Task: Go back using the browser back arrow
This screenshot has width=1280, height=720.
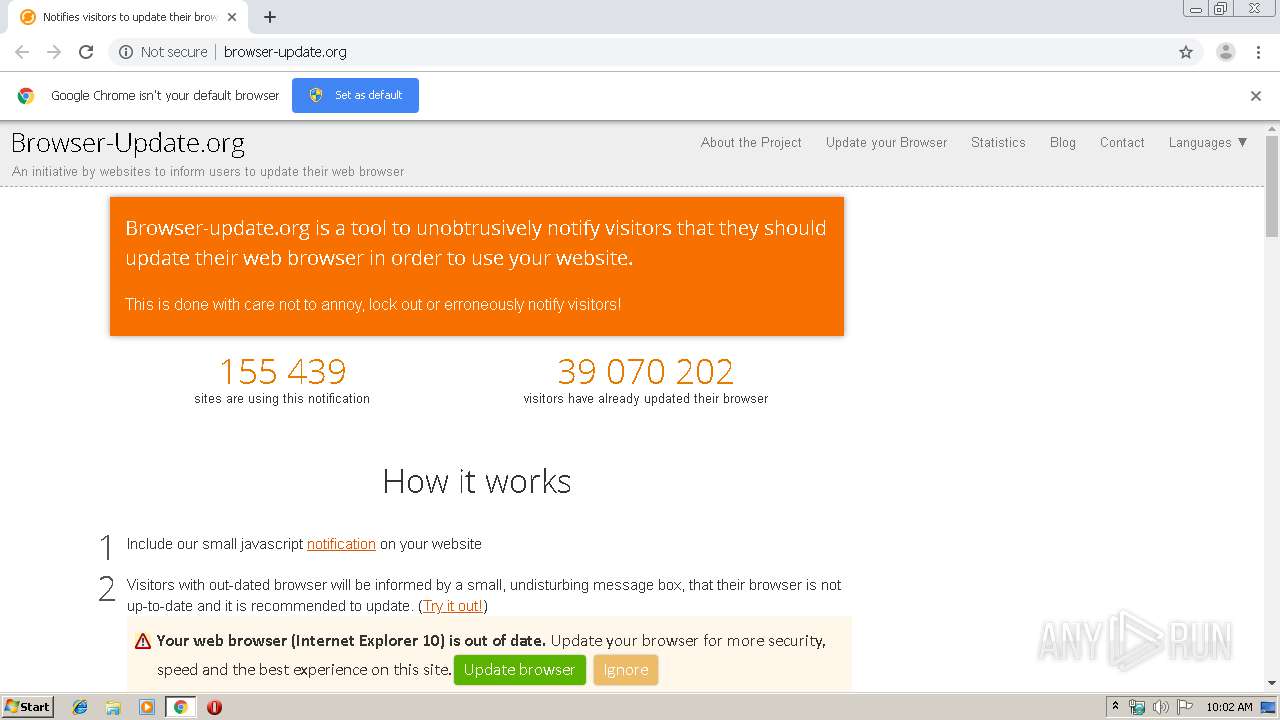Action: point(22,52)
